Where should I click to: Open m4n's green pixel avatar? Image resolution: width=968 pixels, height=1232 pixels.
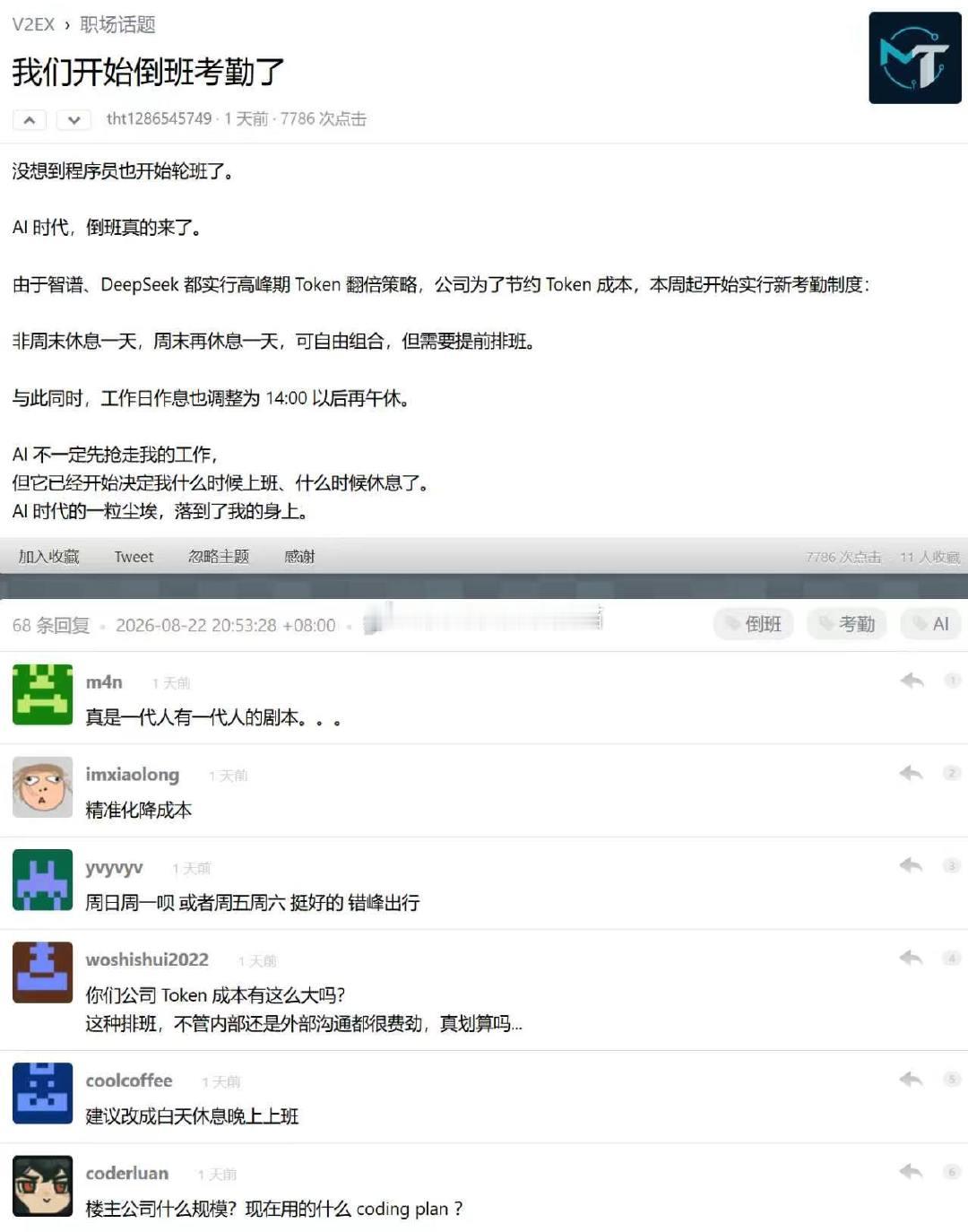click(42, 694)
